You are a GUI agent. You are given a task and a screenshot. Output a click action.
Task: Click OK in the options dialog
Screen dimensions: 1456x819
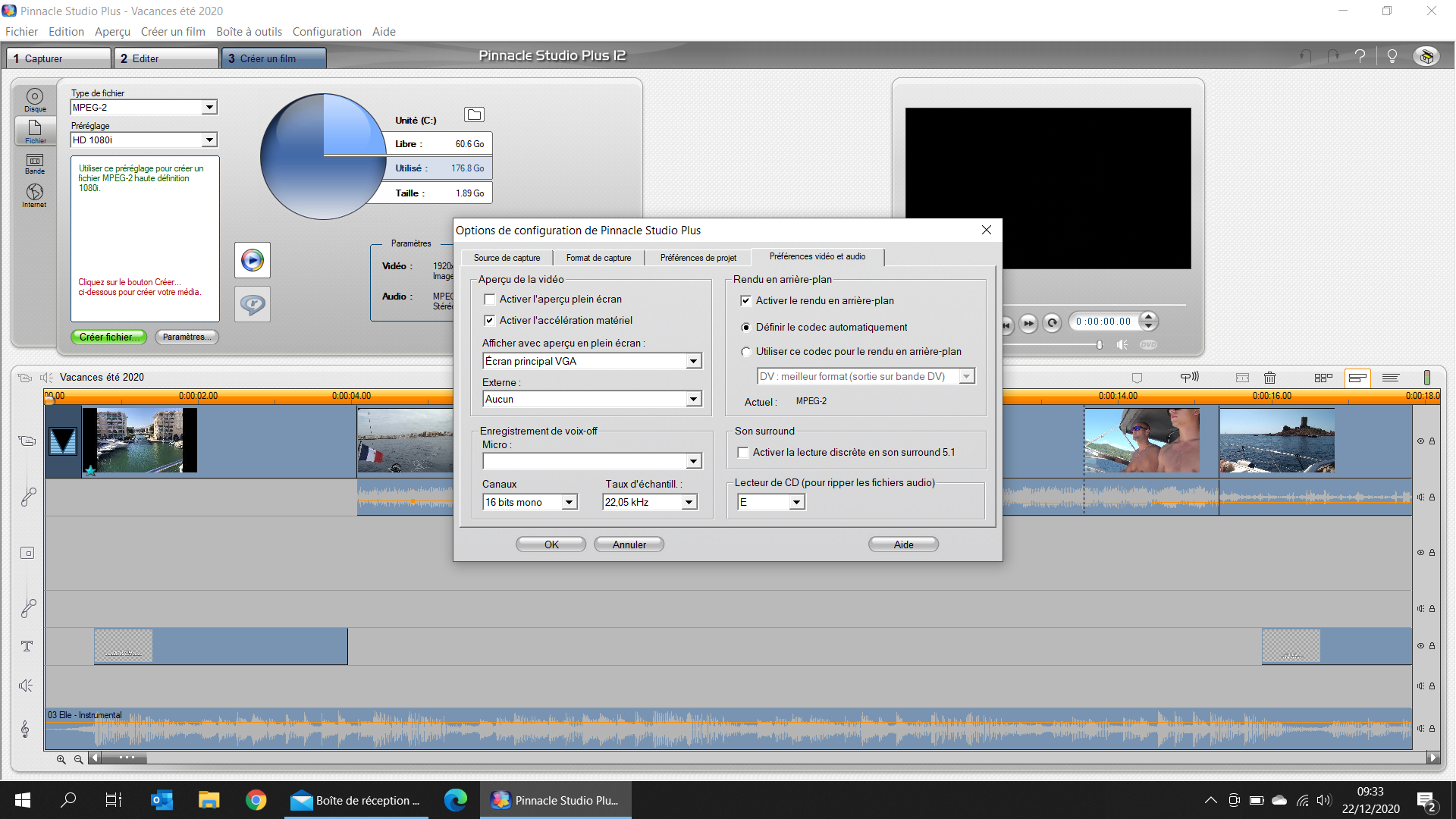coord(551,544)
